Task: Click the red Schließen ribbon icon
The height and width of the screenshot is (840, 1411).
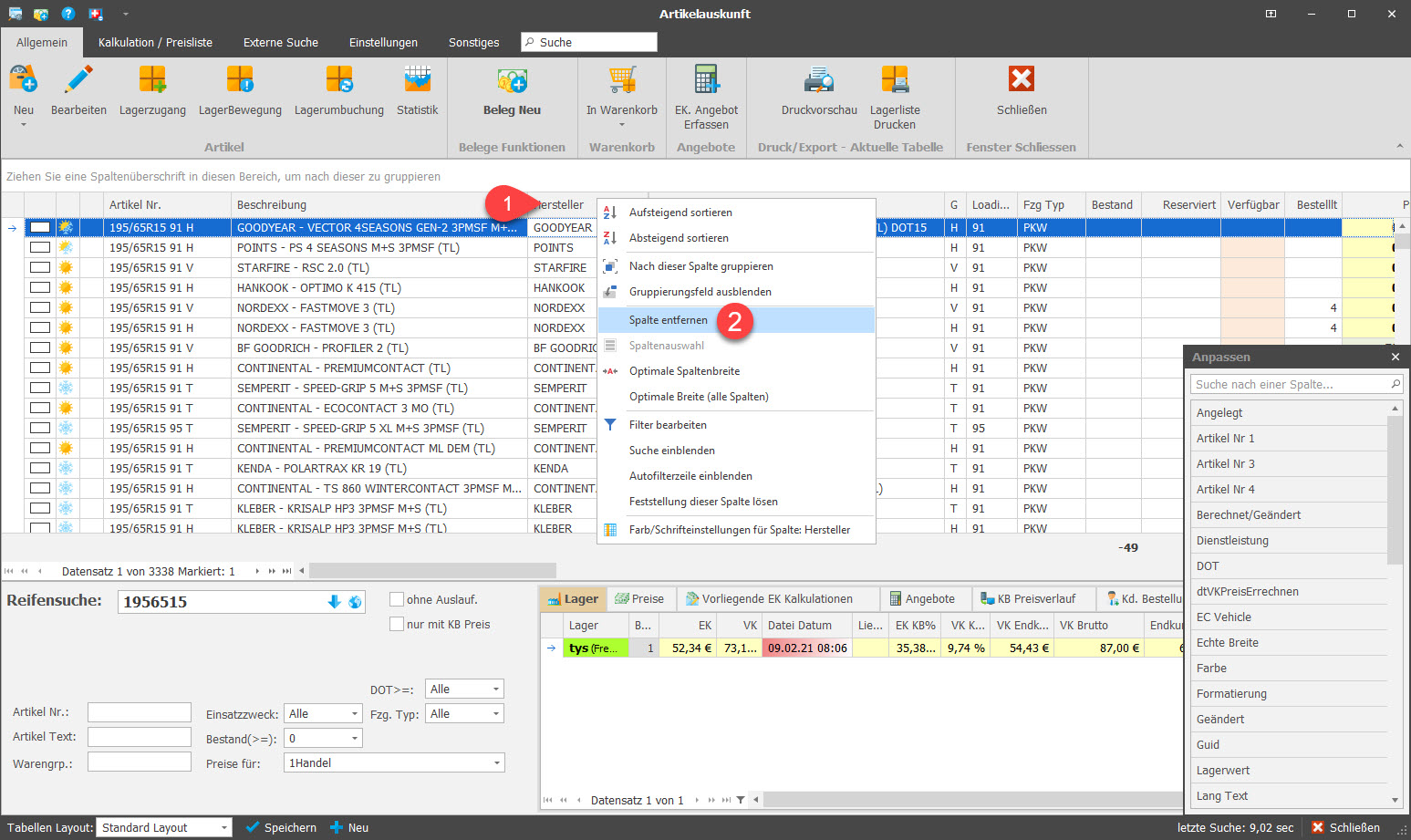Action: point(1022,80)
